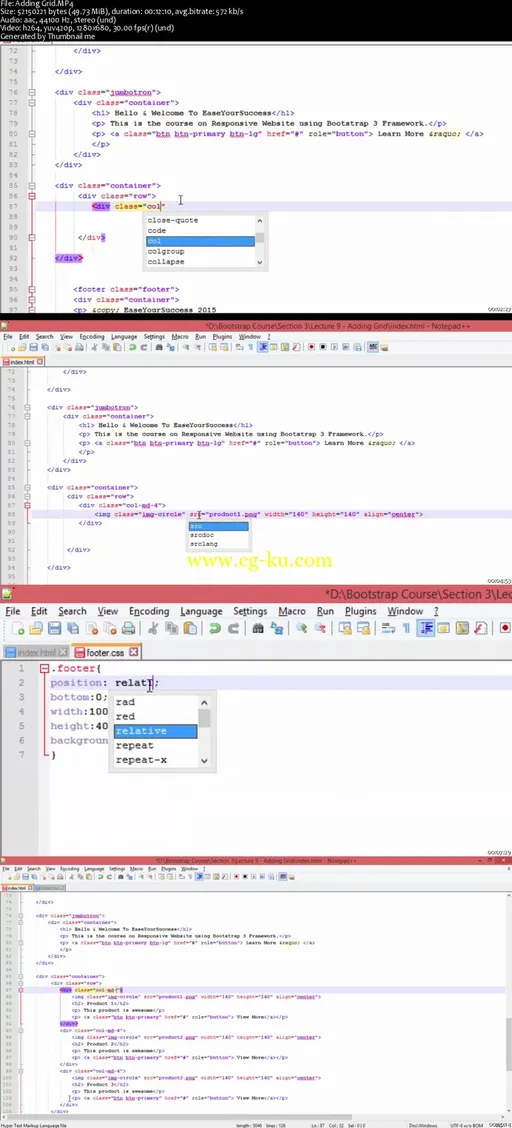This screenshot has height=1128, width=512.
Task: Choose 'relative' in CSS autocomplete list
Action: tap(155, 731)
